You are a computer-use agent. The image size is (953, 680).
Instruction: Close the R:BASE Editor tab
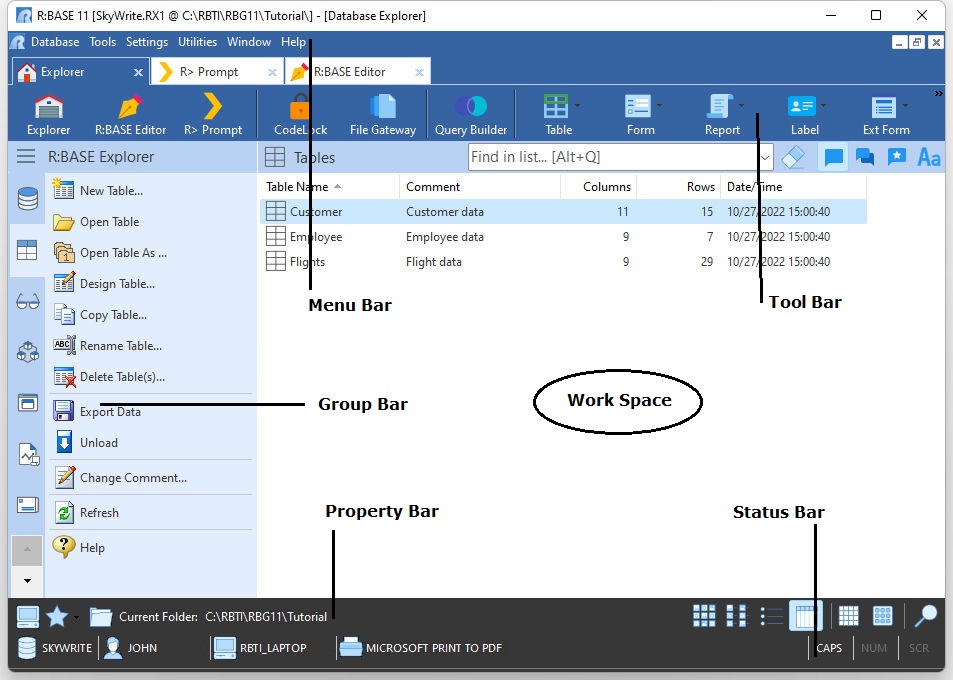(x=419, y=72)
